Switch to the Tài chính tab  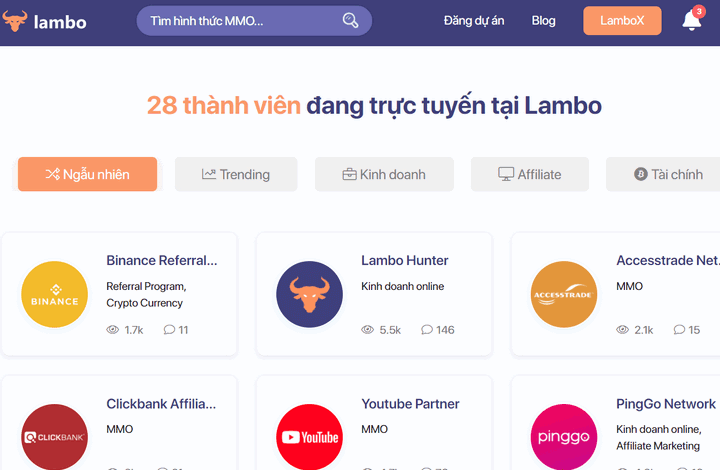664,174
